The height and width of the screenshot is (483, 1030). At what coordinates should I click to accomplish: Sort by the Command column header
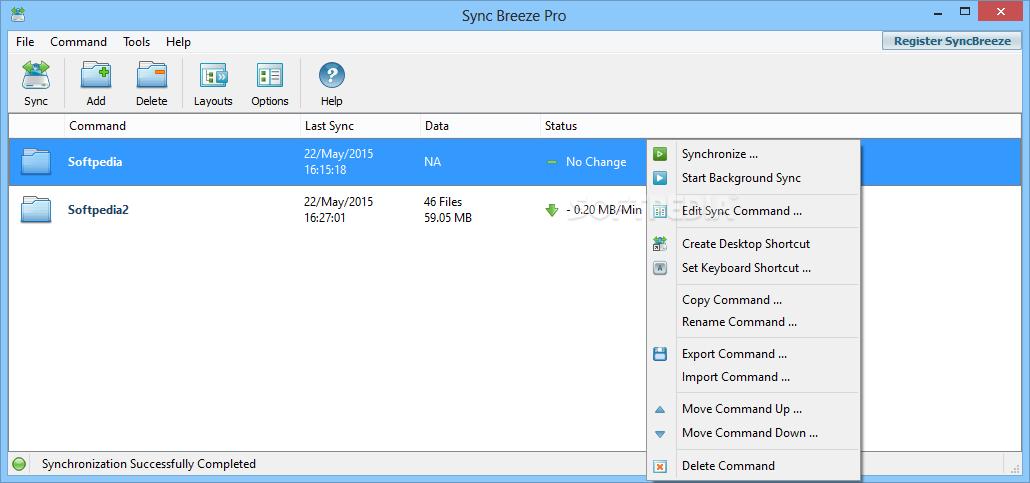183,126
